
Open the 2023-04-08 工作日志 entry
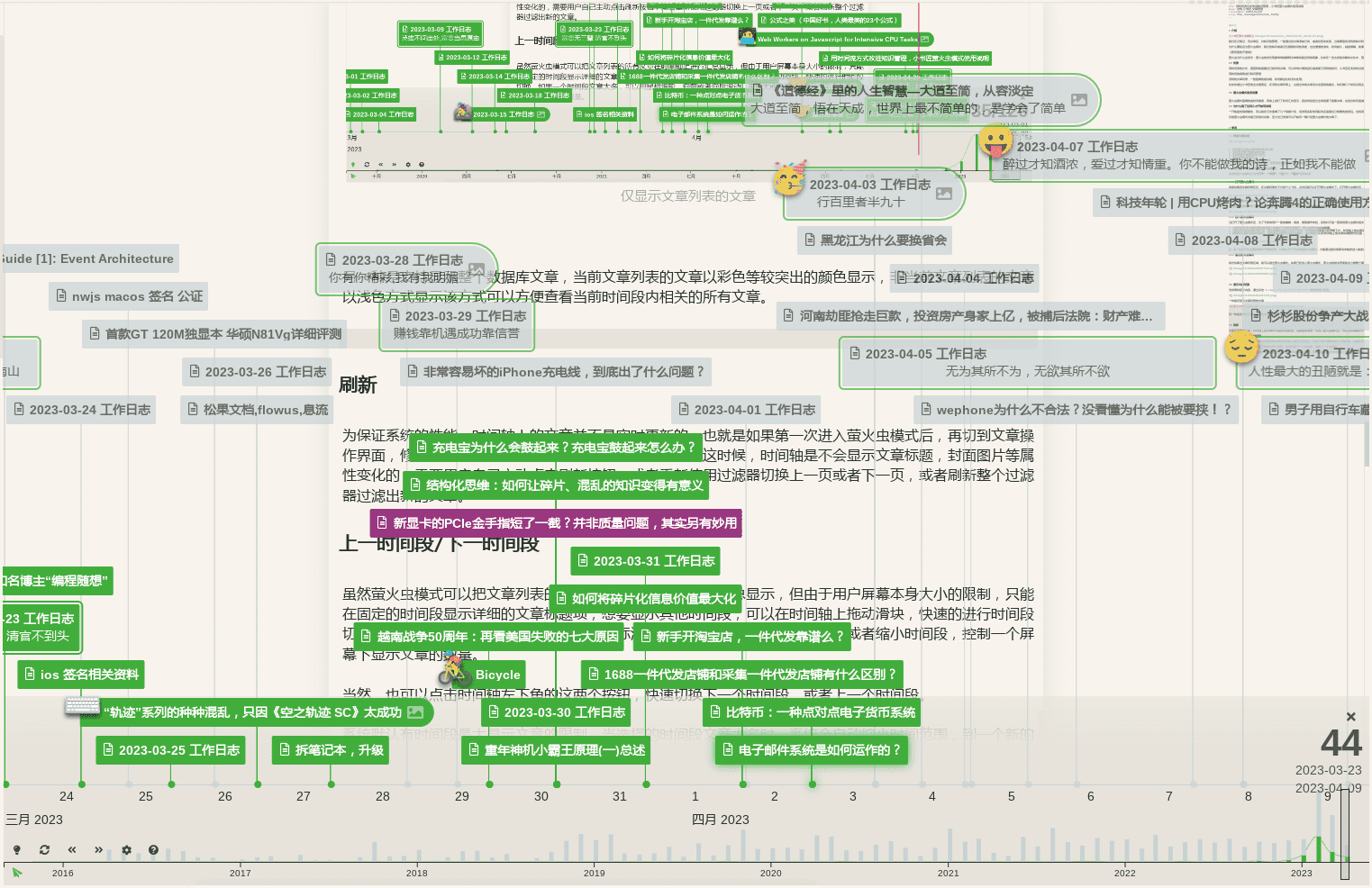pos(1243,240)
